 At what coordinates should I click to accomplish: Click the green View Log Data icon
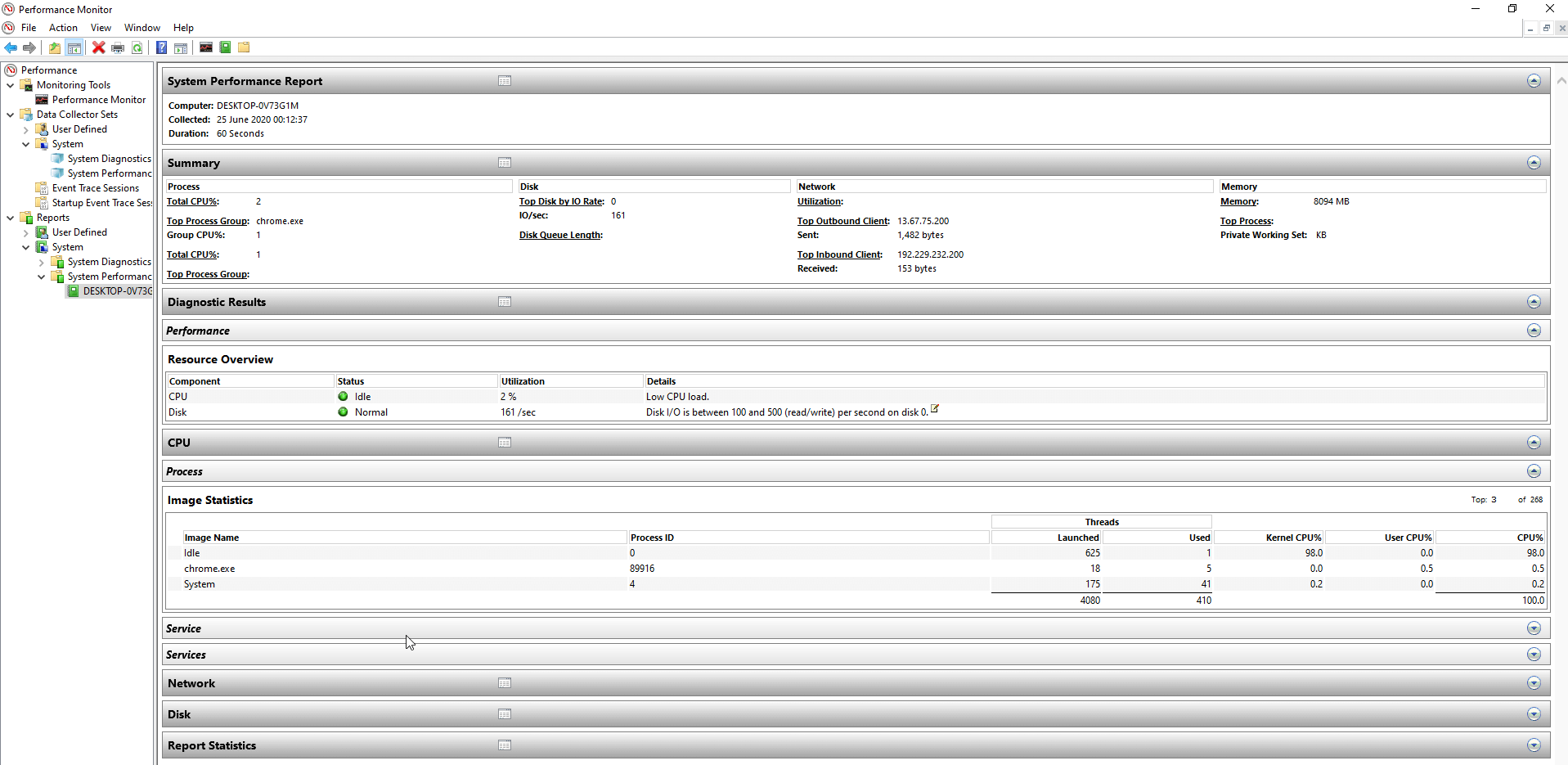(225, 47)
